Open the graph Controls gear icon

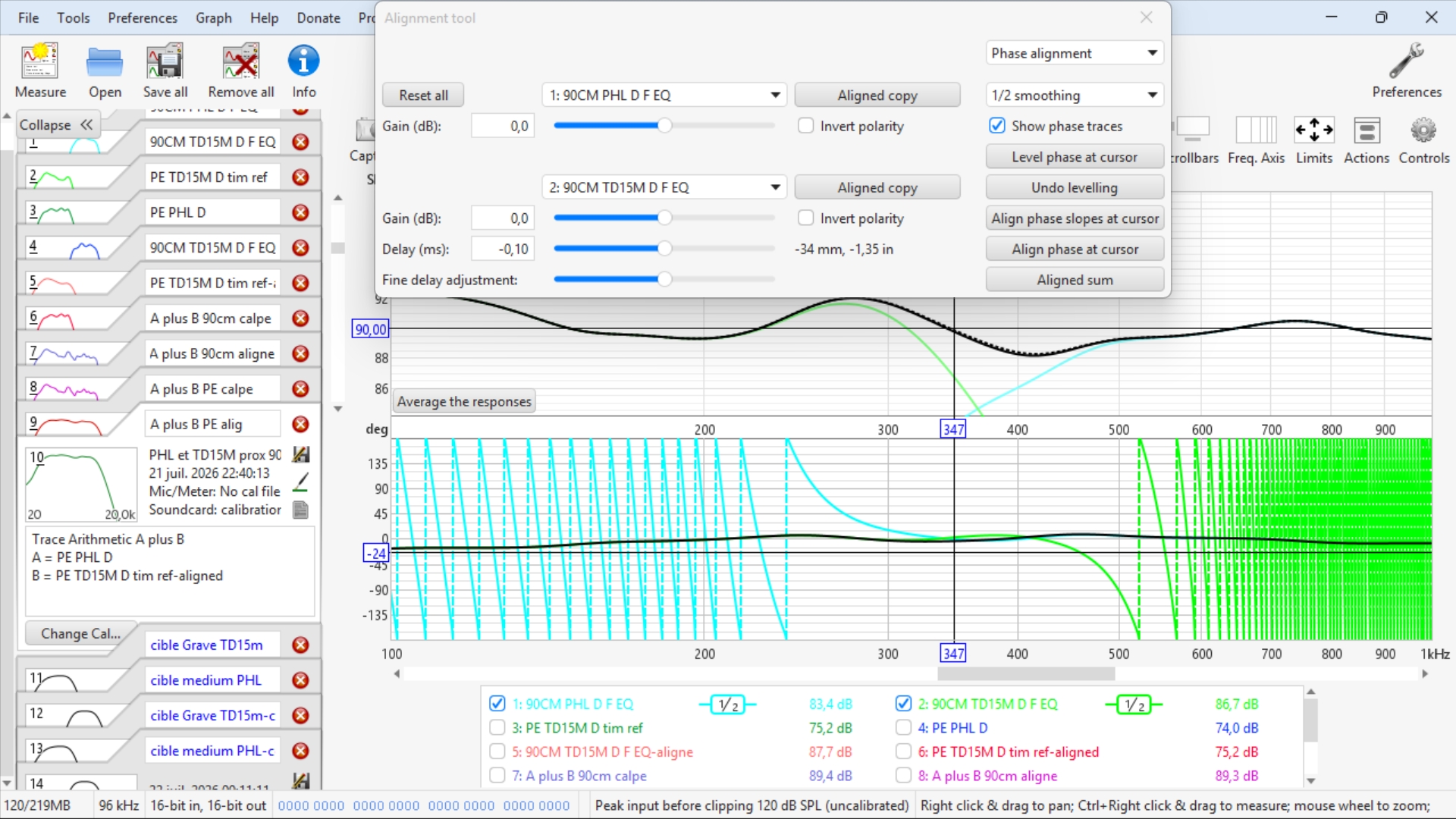1423,130
